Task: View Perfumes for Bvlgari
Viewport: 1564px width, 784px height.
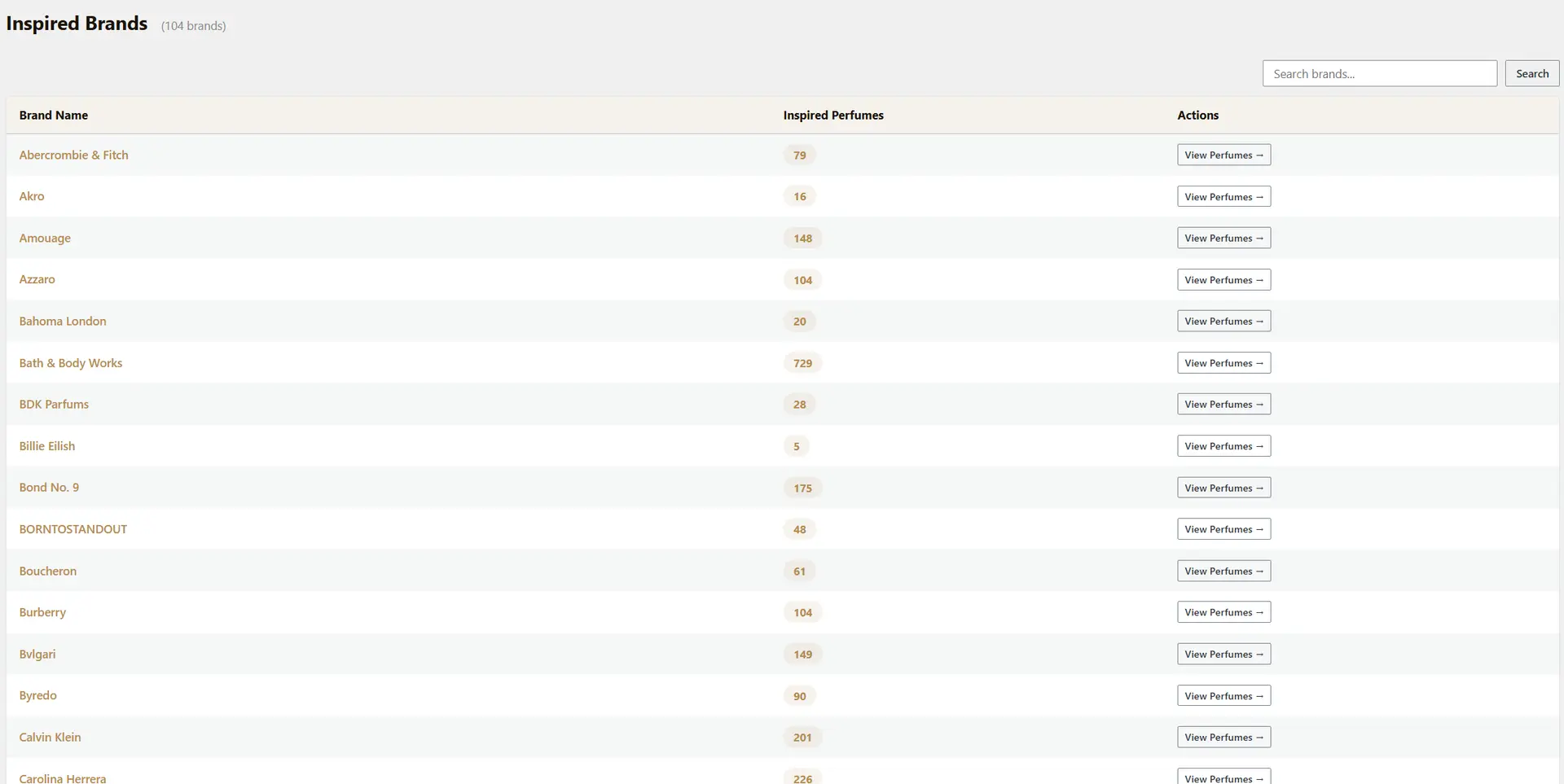Action: [1224, 654]
